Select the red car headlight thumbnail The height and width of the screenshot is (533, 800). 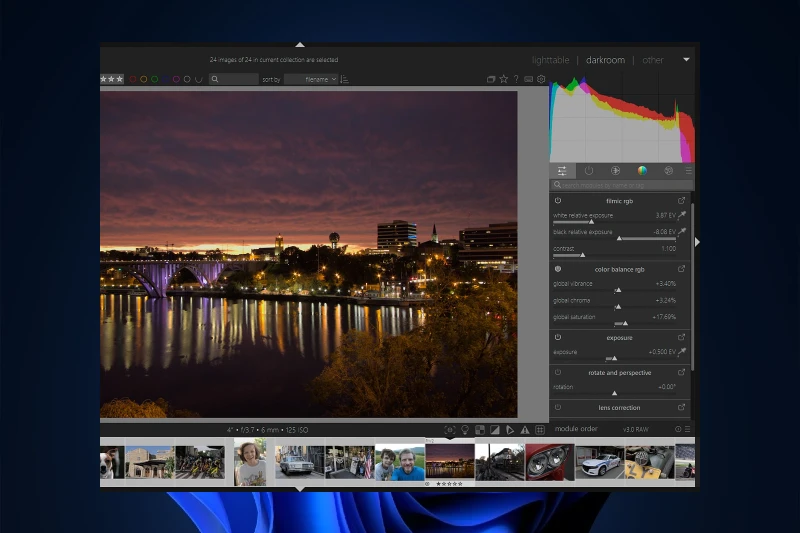[x=549, y=462]
